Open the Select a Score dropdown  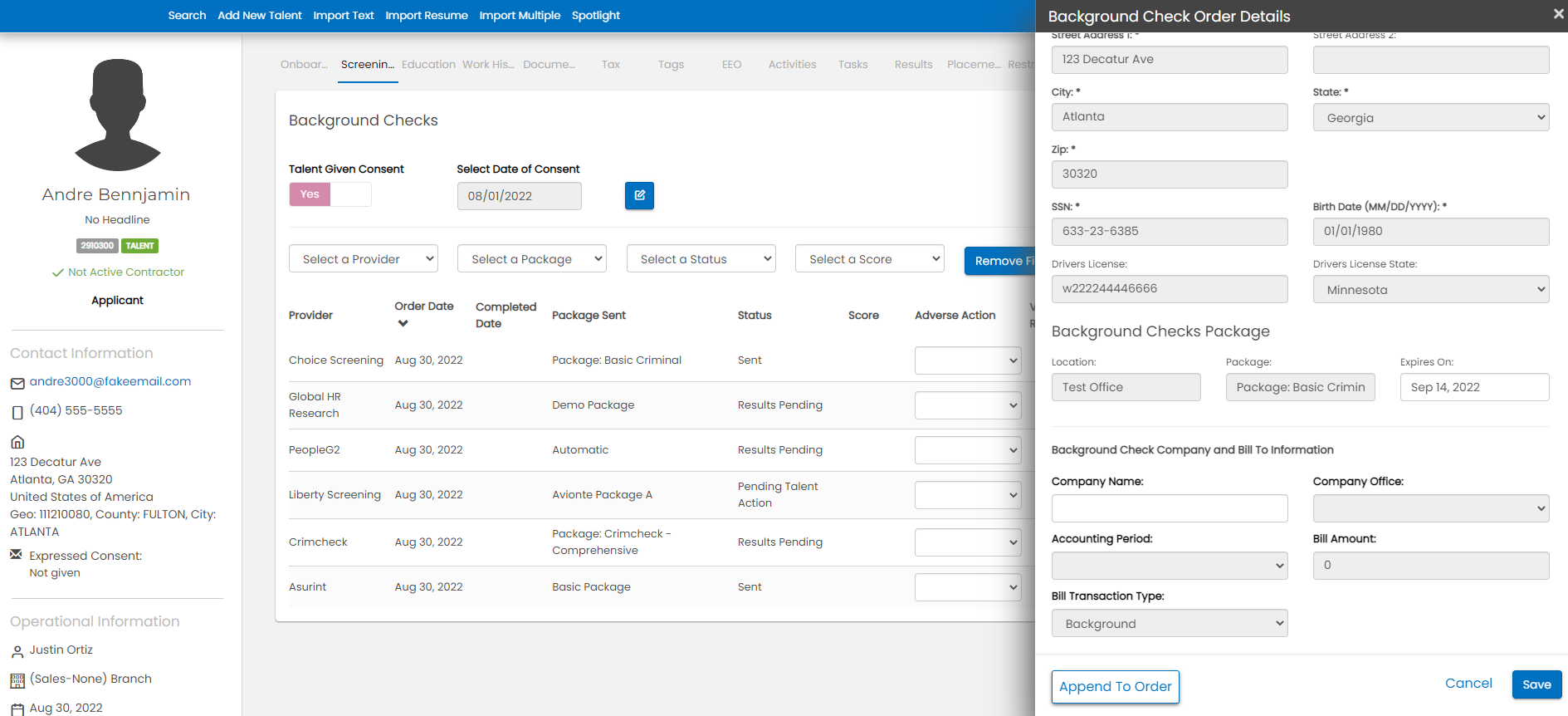click(x=870, y=258)
